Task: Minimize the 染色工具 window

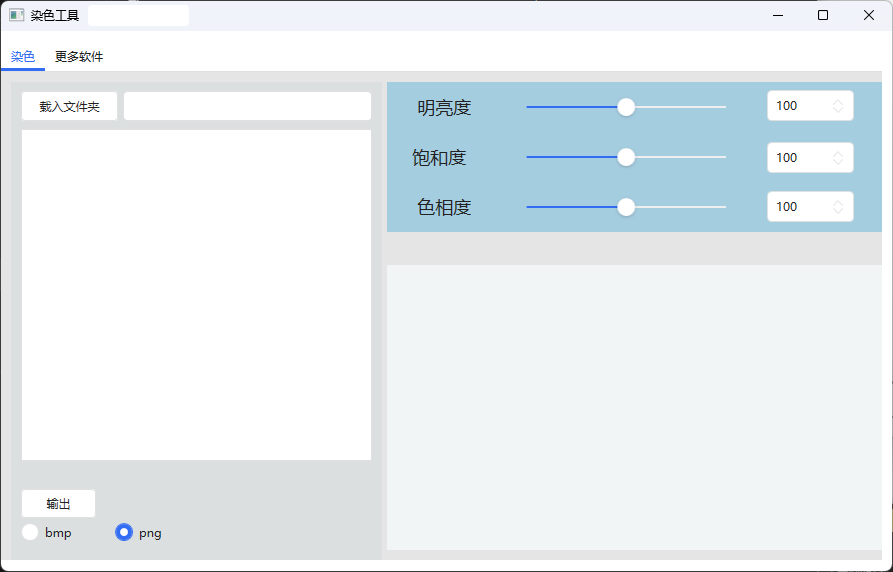Action: tap(778, 15)
